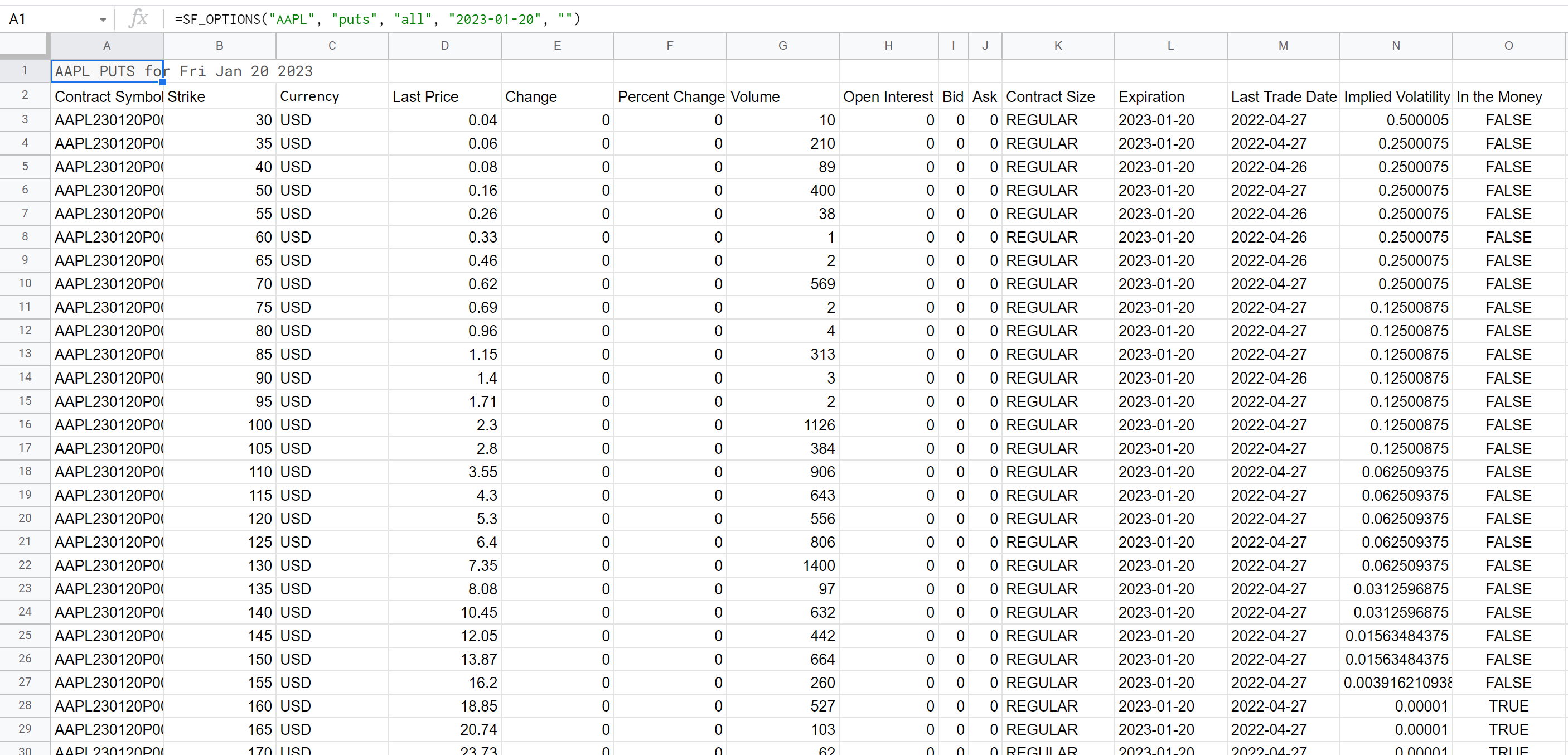Click the 'Last Trade Date' header cell
The image size is (1568, 755).
1283,96
